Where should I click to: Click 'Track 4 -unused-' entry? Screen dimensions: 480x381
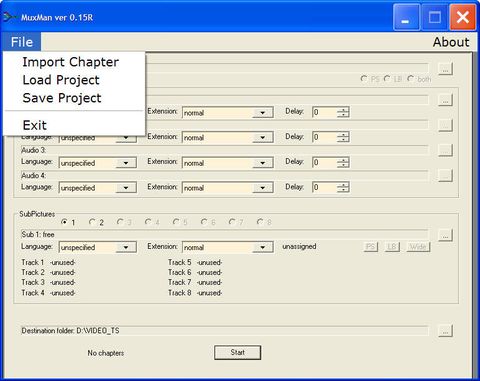48,293
